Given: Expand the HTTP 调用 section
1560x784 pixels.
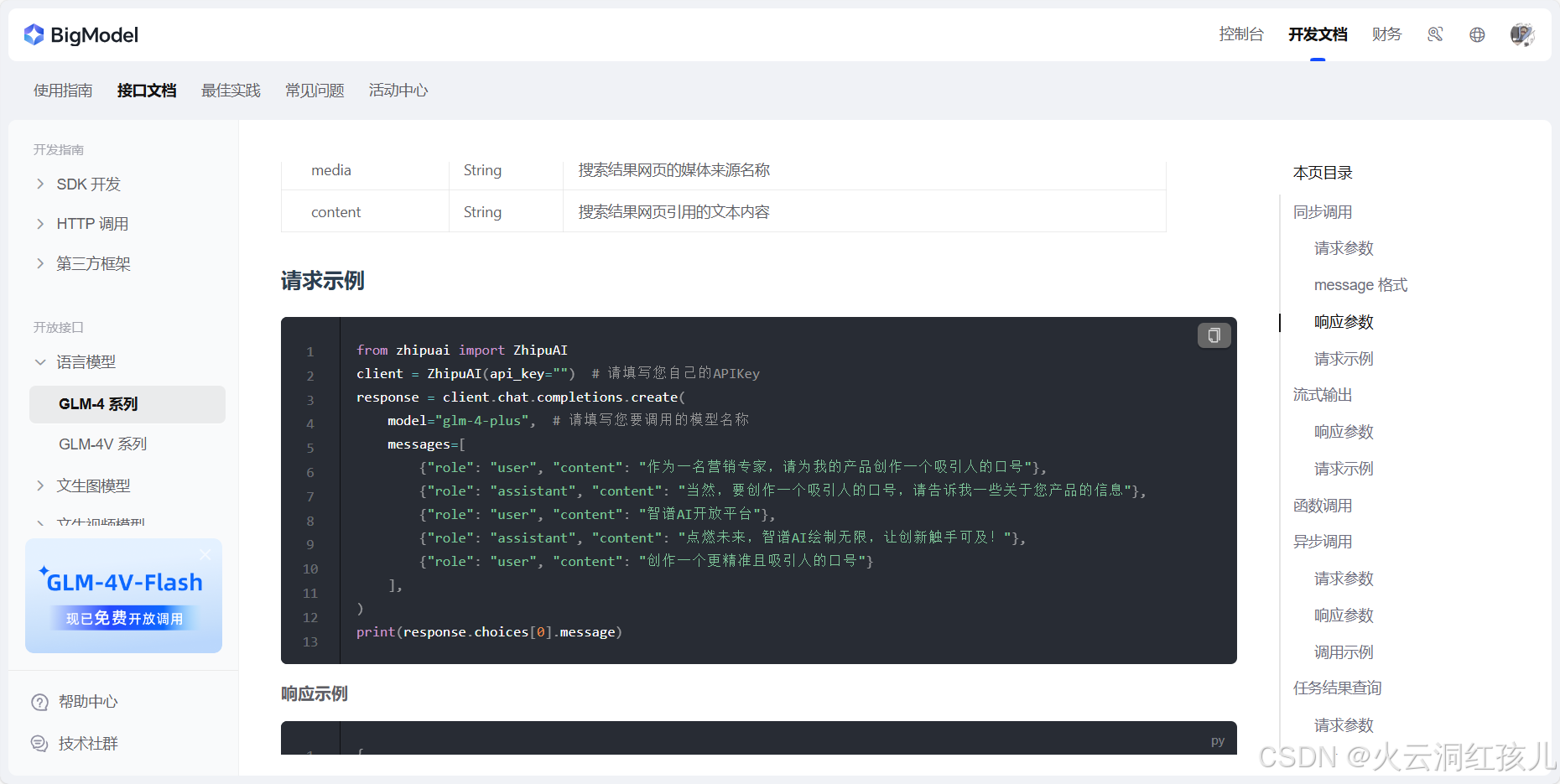Looking at the screenshot, I should tap(39, 224).
